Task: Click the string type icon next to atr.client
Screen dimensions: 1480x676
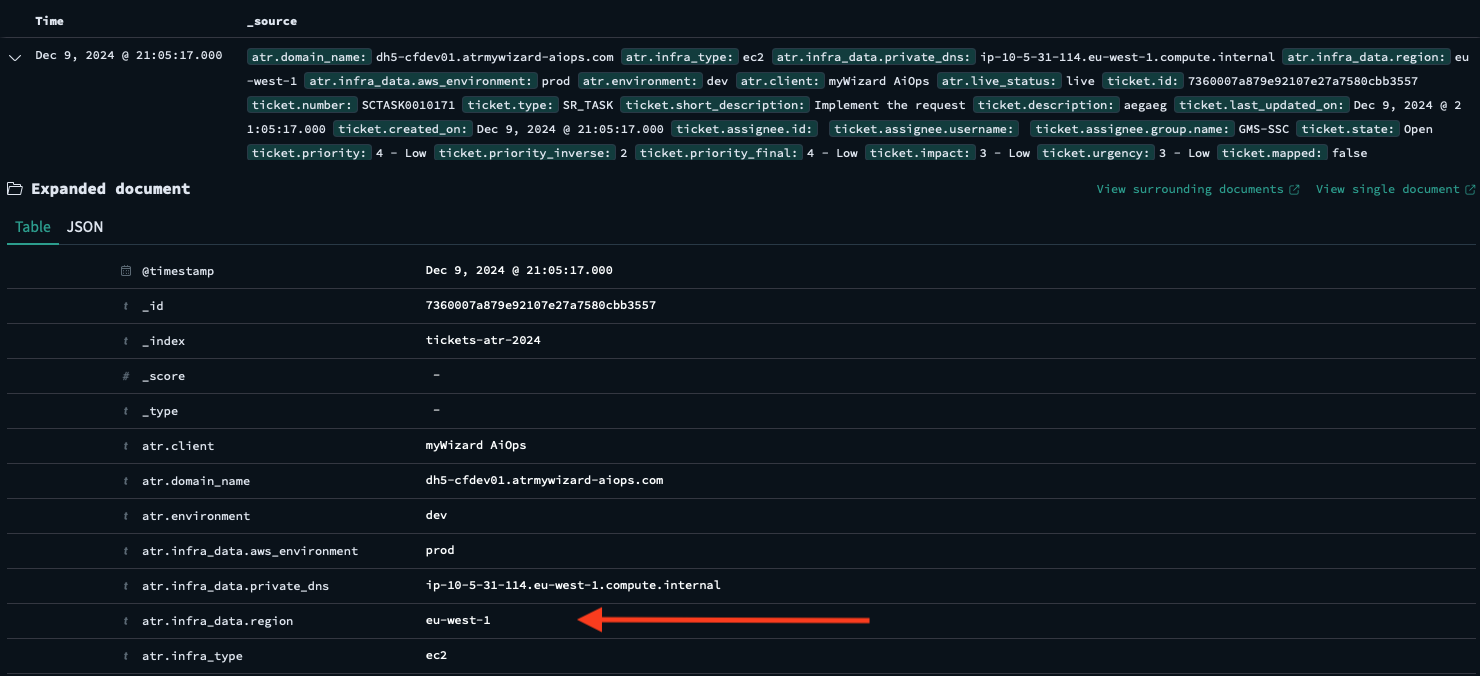Action: (x=125, y=446)
